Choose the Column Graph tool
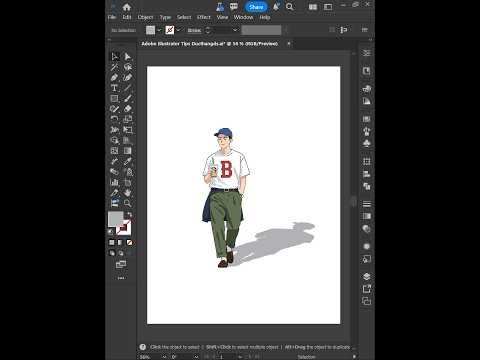 point(114,182)
